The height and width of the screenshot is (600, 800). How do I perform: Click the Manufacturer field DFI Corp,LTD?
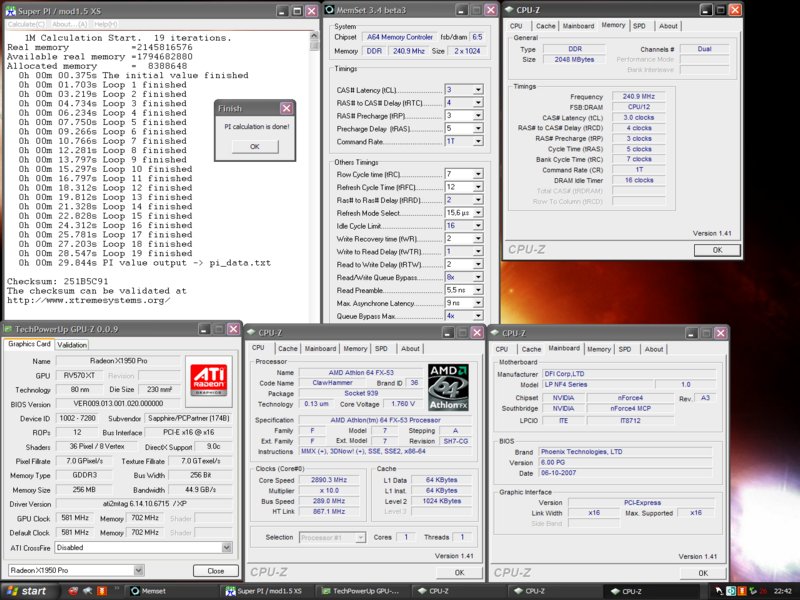click(628, 374)
